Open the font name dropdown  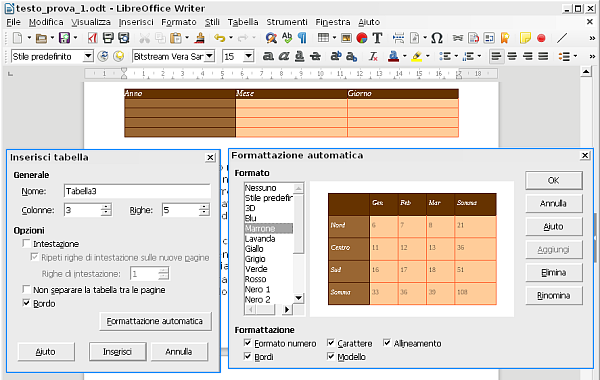[x=209, y=57]
